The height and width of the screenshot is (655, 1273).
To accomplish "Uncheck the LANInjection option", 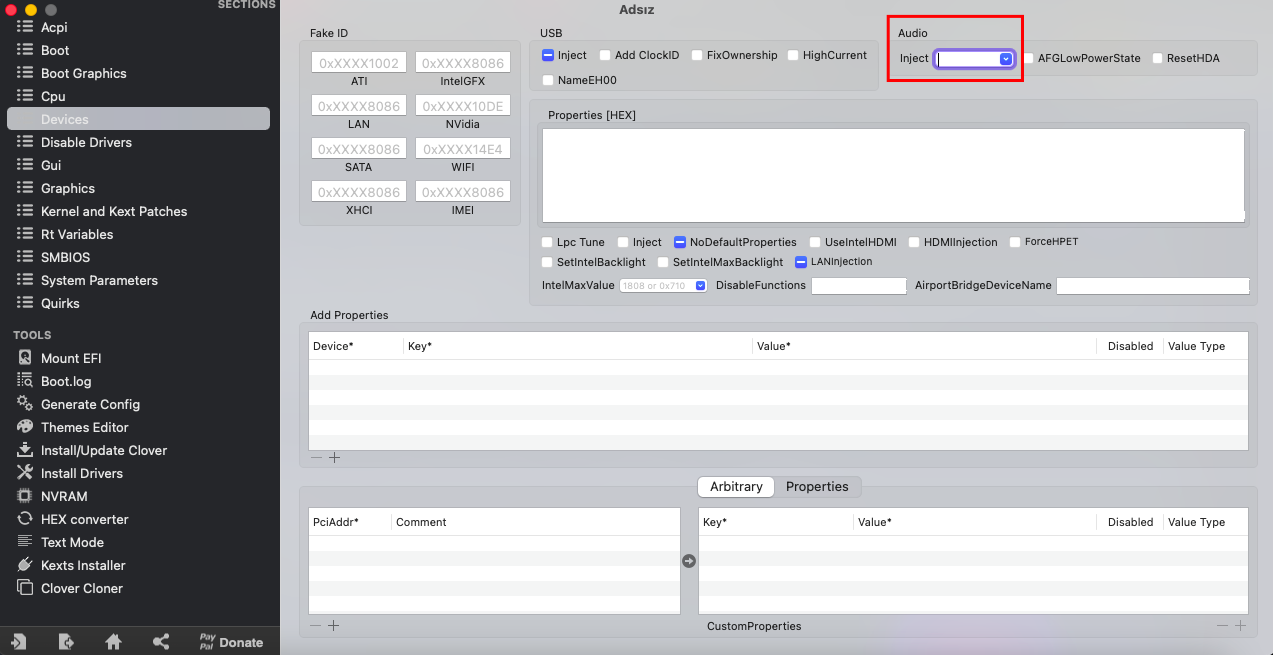I will (x=801, y=262).
